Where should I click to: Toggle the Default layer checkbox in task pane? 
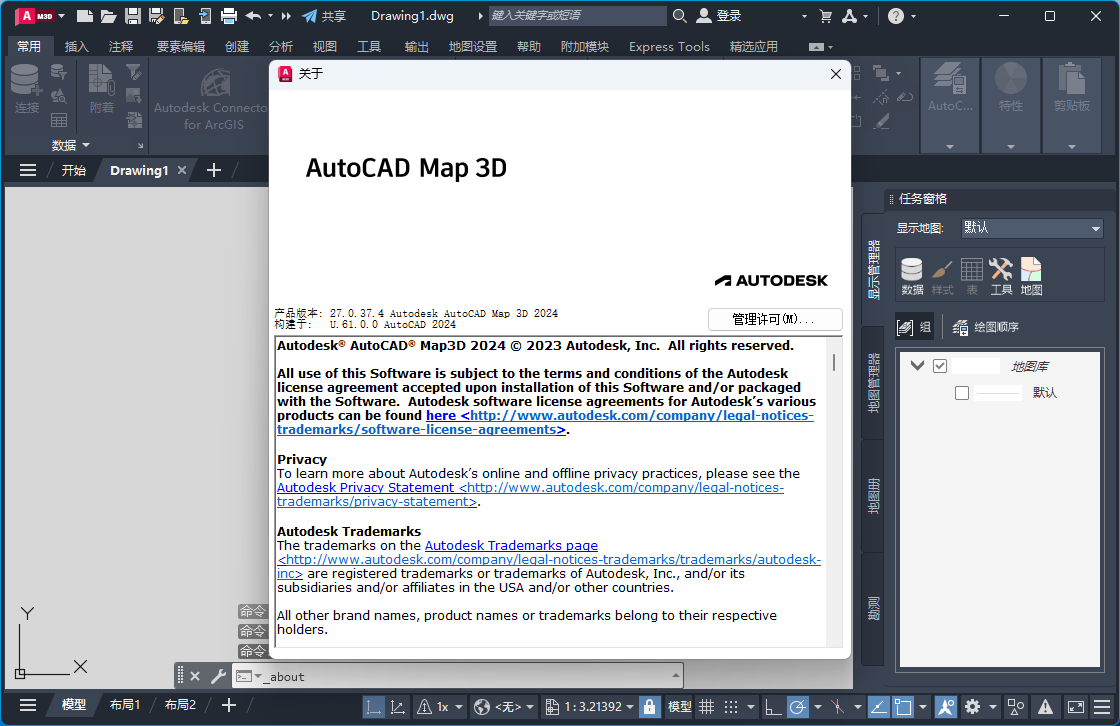962,393
